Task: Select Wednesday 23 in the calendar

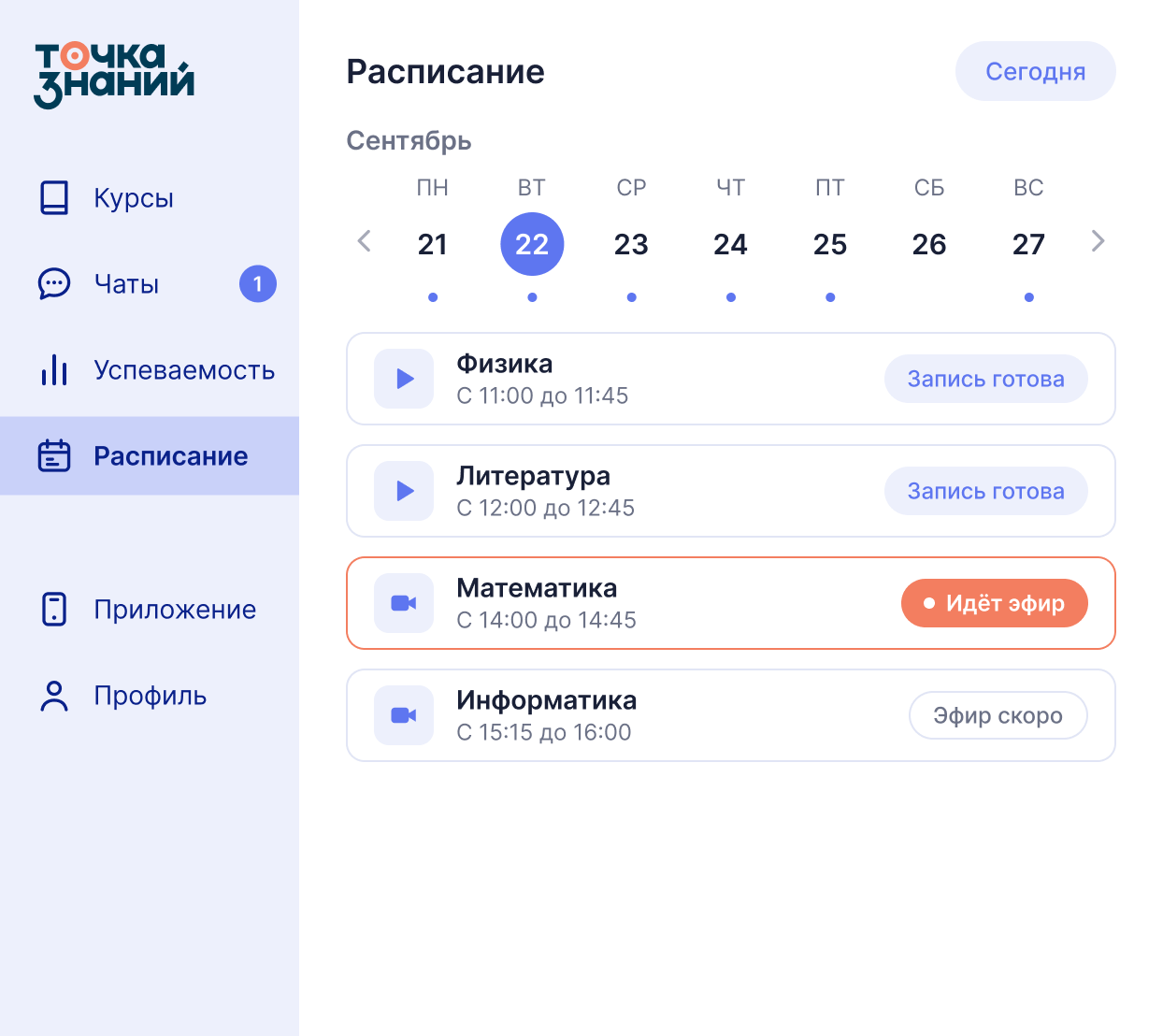Action: click(x=631, y=244)
